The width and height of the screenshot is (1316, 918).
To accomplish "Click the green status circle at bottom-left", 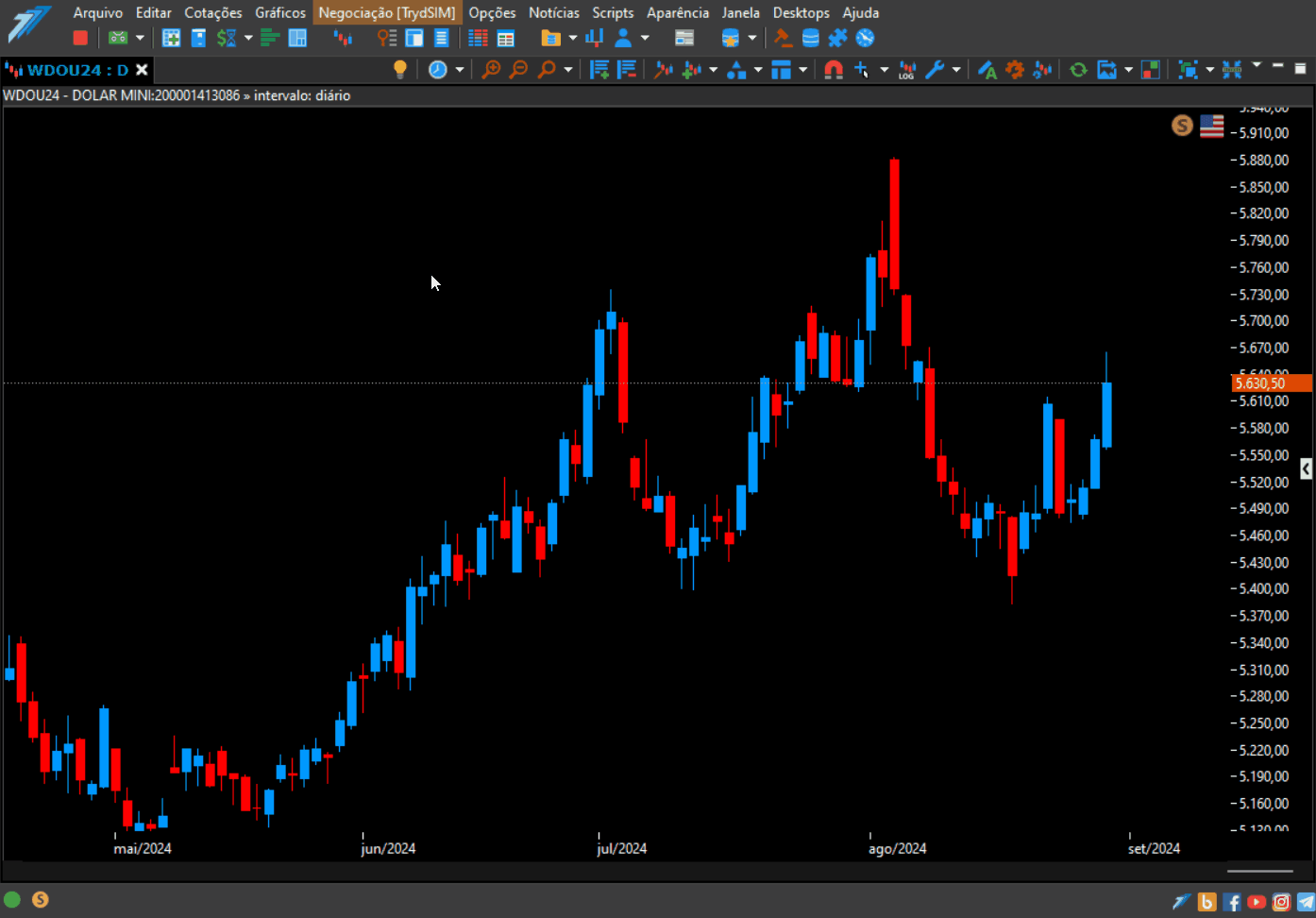I will click(x=12, y=900).
